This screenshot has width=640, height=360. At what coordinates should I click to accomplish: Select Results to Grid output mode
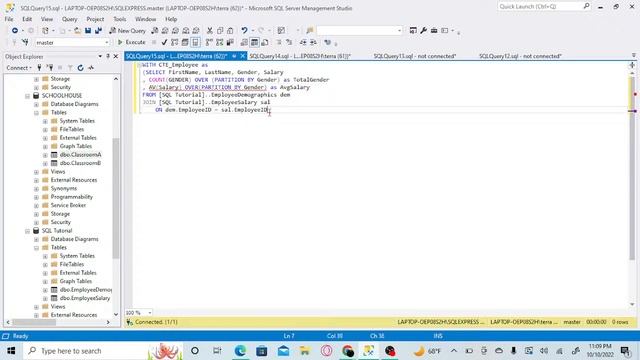254,42
